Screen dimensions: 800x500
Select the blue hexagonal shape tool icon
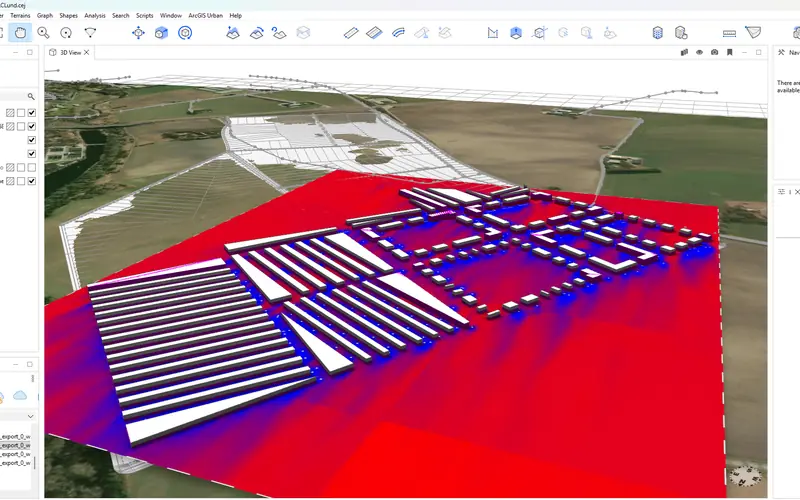tap(516, 33)
